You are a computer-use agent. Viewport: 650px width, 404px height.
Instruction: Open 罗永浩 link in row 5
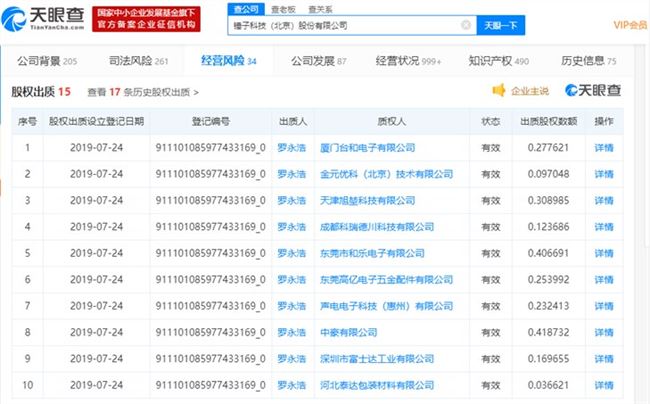point(292,253)
